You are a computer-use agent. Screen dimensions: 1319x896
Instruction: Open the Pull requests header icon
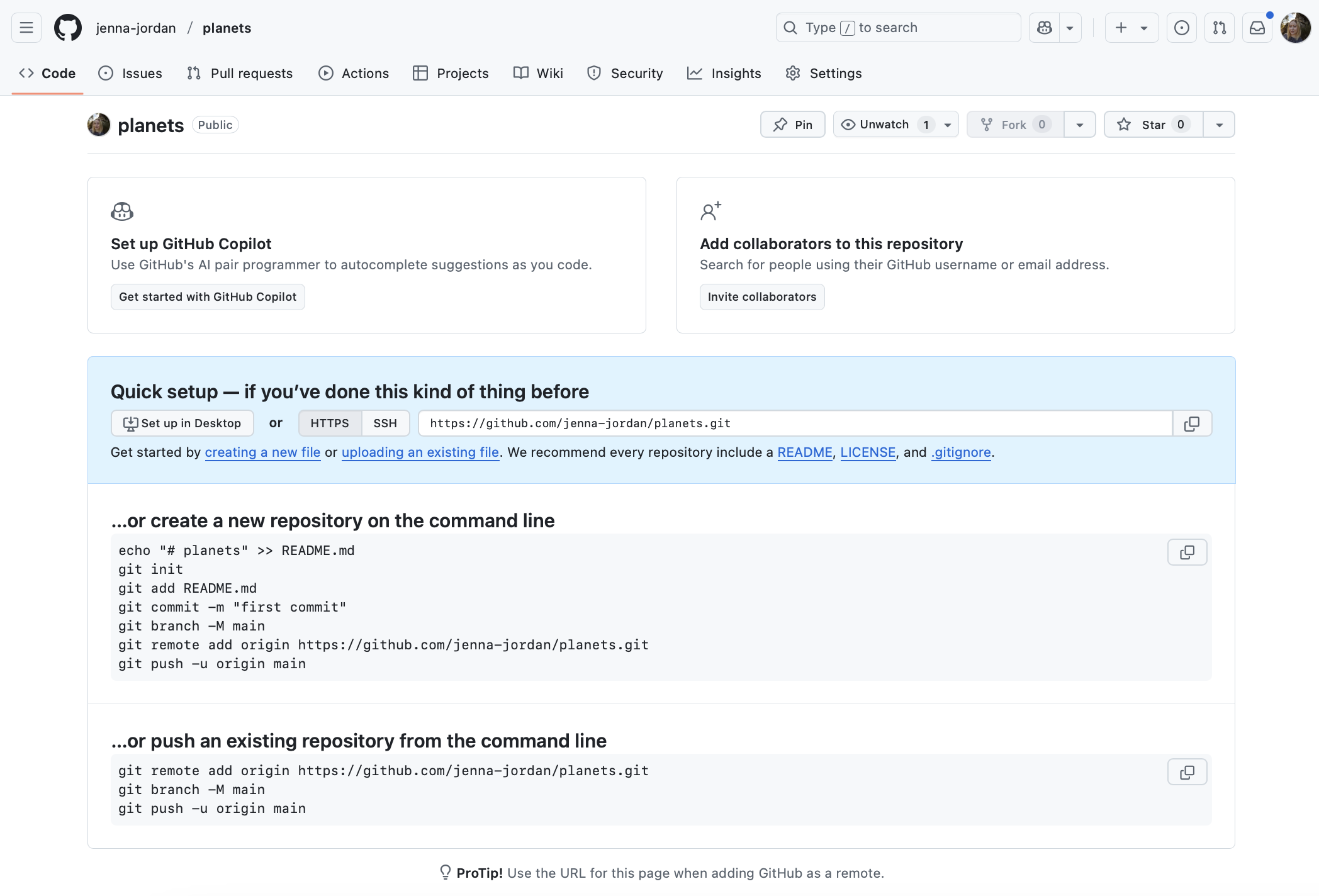click(1220, 28)
